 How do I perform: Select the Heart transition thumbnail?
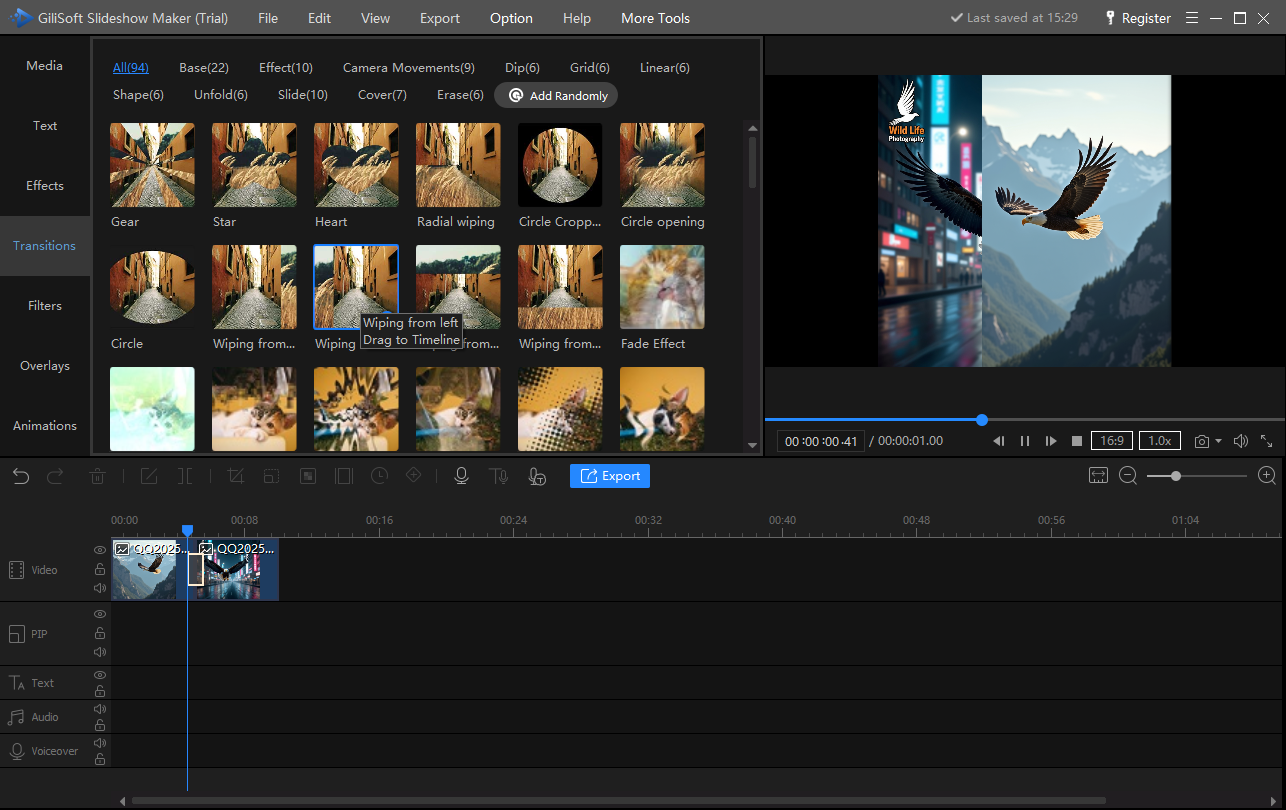coord(356,165)
